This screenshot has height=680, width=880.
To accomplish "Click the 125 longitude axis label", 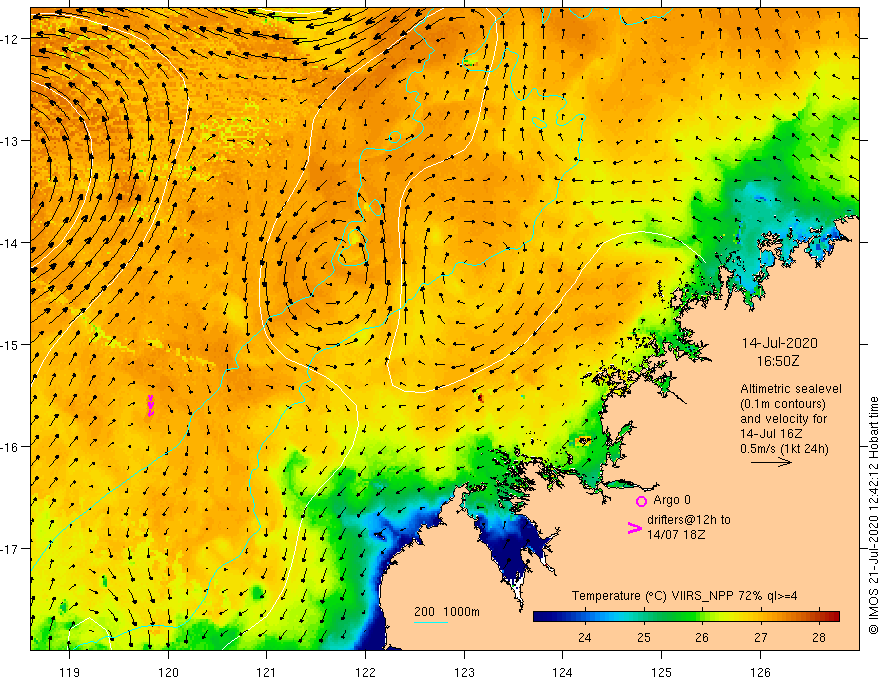I will (x=661, y=673).
